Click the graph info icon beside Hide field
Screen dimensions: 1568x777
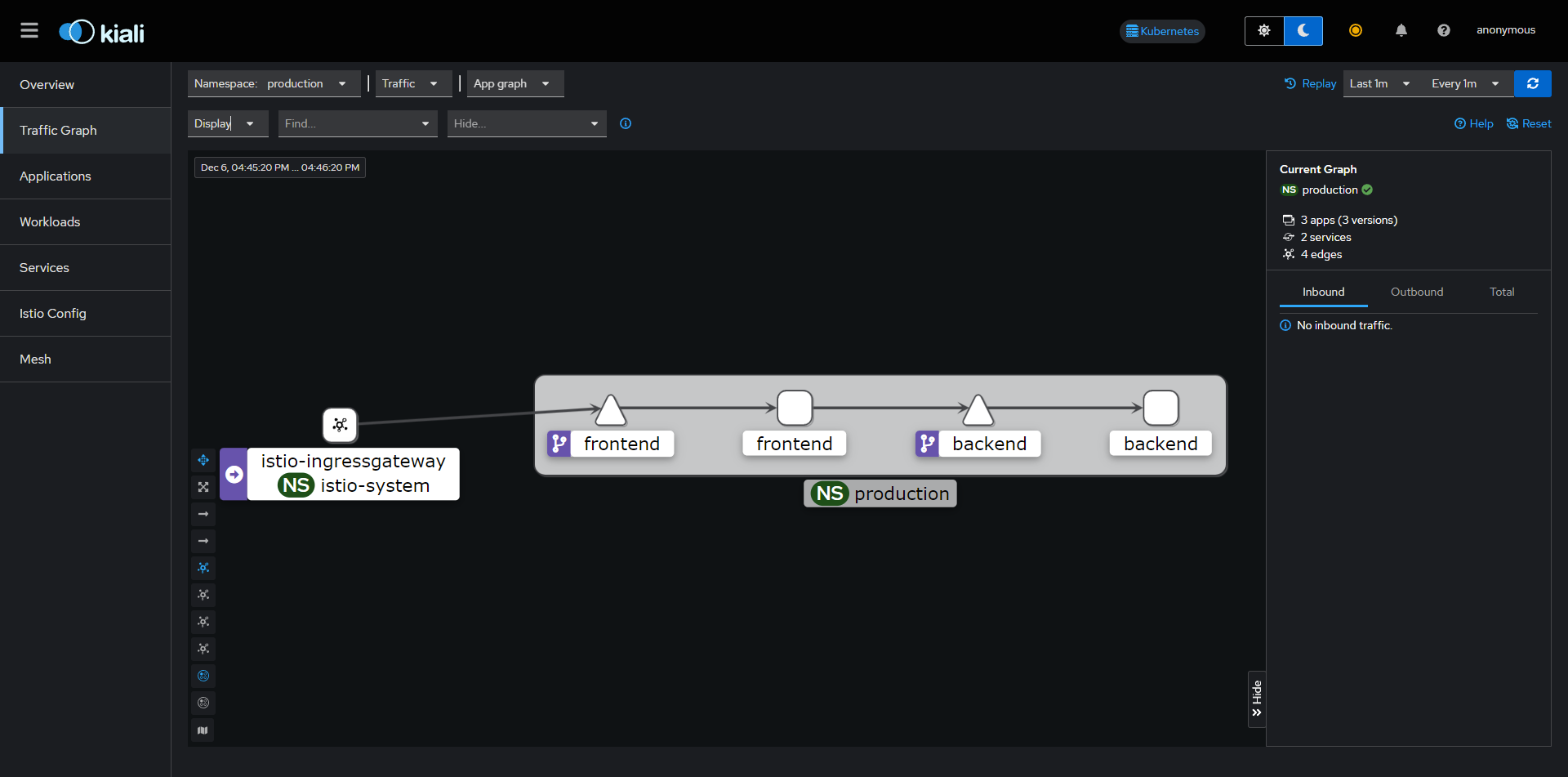[x=626, y=123]
